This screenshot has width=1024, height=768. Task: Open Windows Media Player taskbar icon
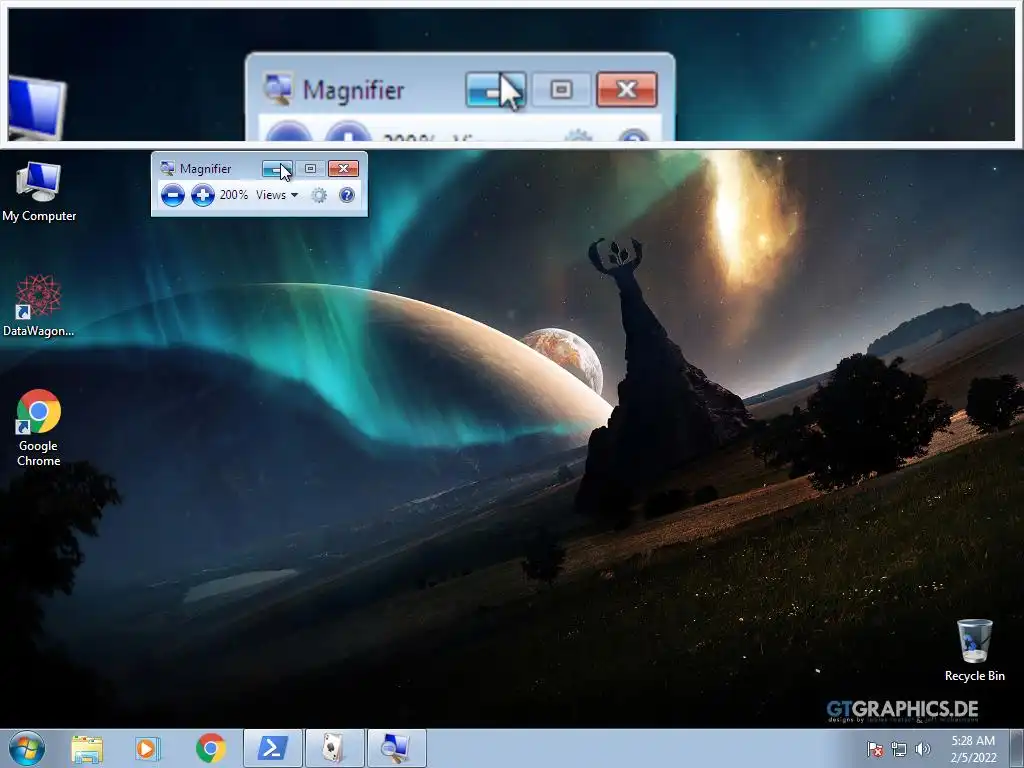148,748
